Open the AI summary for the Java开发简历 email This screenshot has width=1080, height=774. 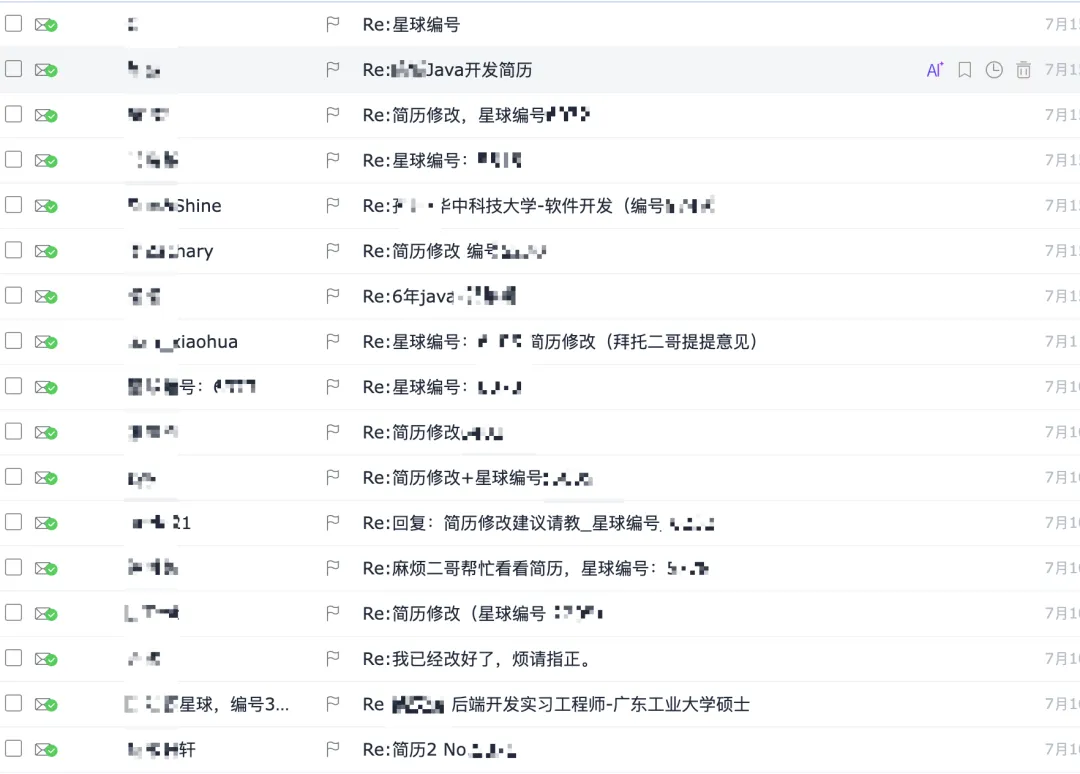tap(934, 70)
